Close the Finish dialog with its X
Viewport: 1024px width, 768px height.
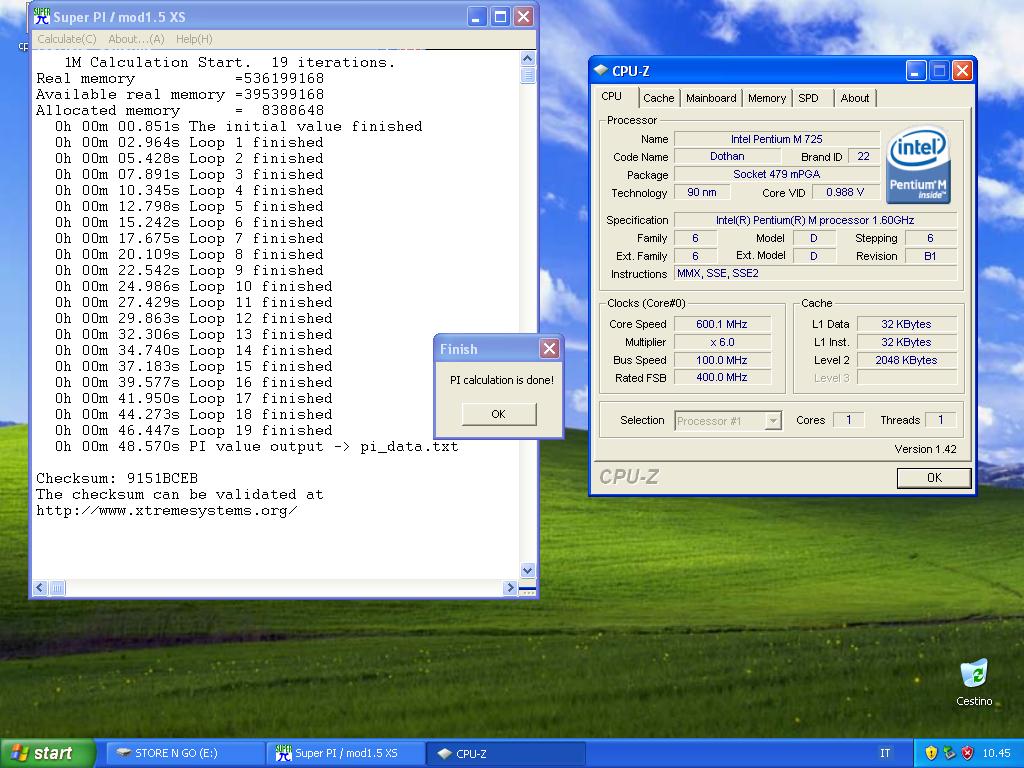pyautogui.click(x=550, y=349)
